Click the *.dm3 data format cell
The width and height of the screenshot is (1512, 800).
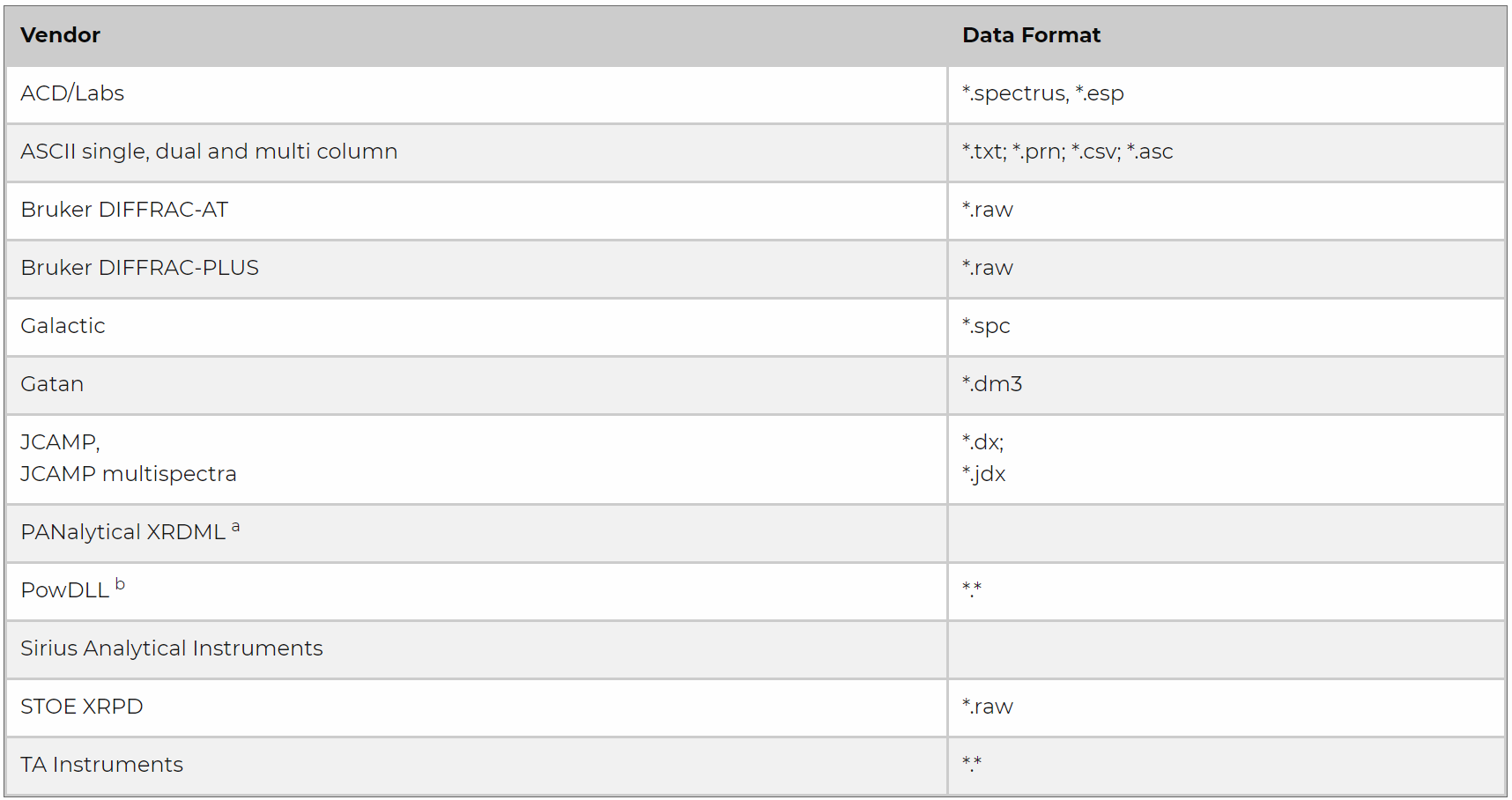(x=992, y=384)
